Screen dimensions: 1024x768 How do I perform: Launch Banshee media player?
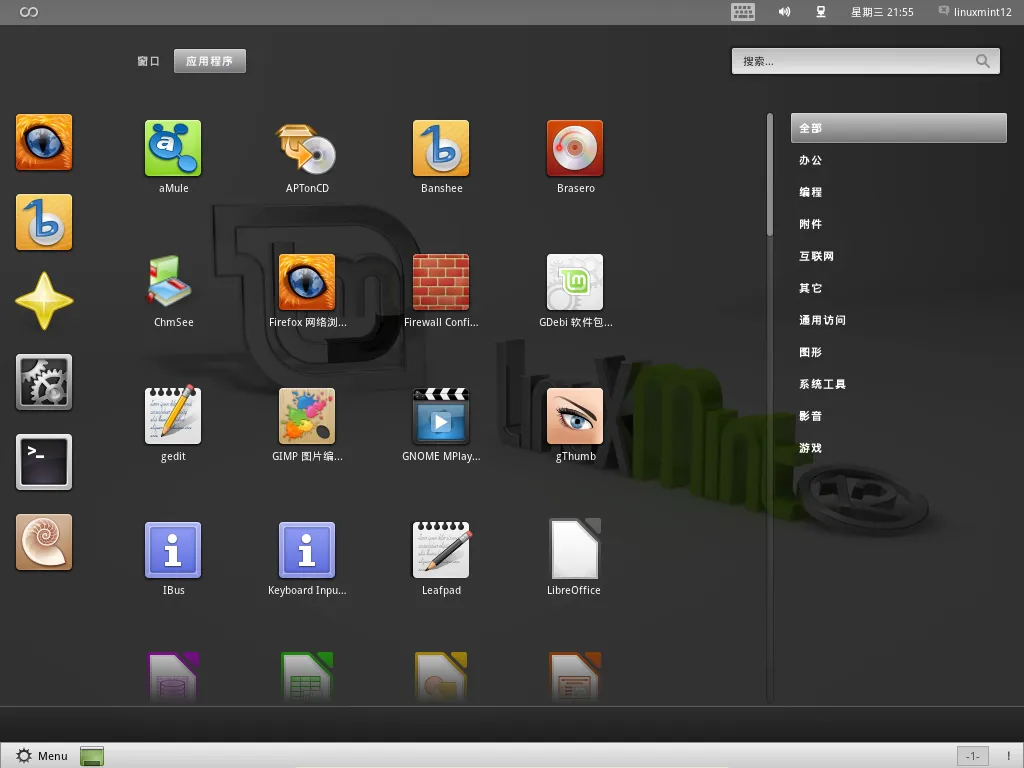pyautogui.click(x=441, y=148)
